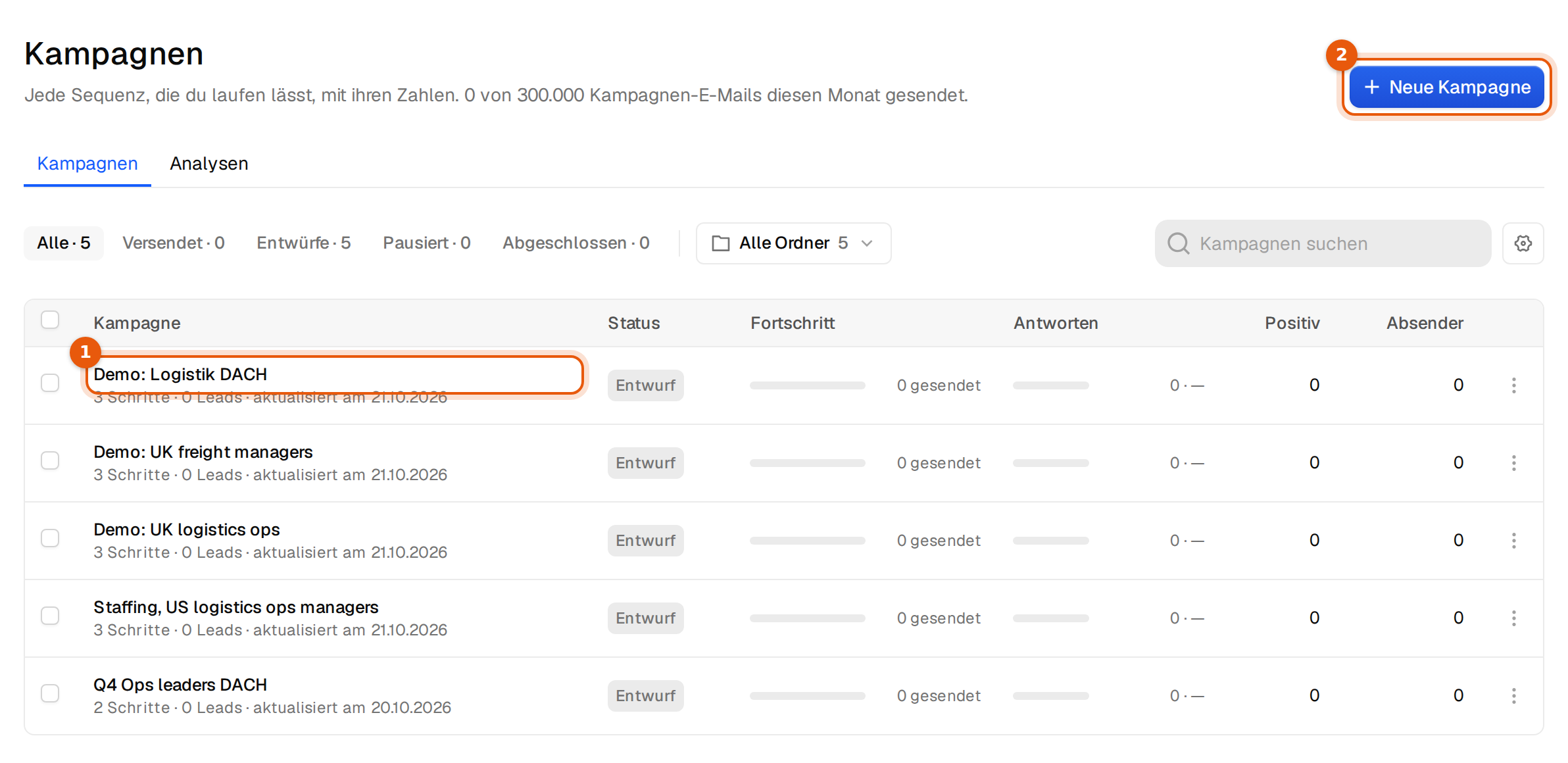The height and width of the screenshot is (763, 1568).
Task: Click '2 Schritte · 0 Leads' under Q4 Ops leaders DACH
Action: click(168, 708)
